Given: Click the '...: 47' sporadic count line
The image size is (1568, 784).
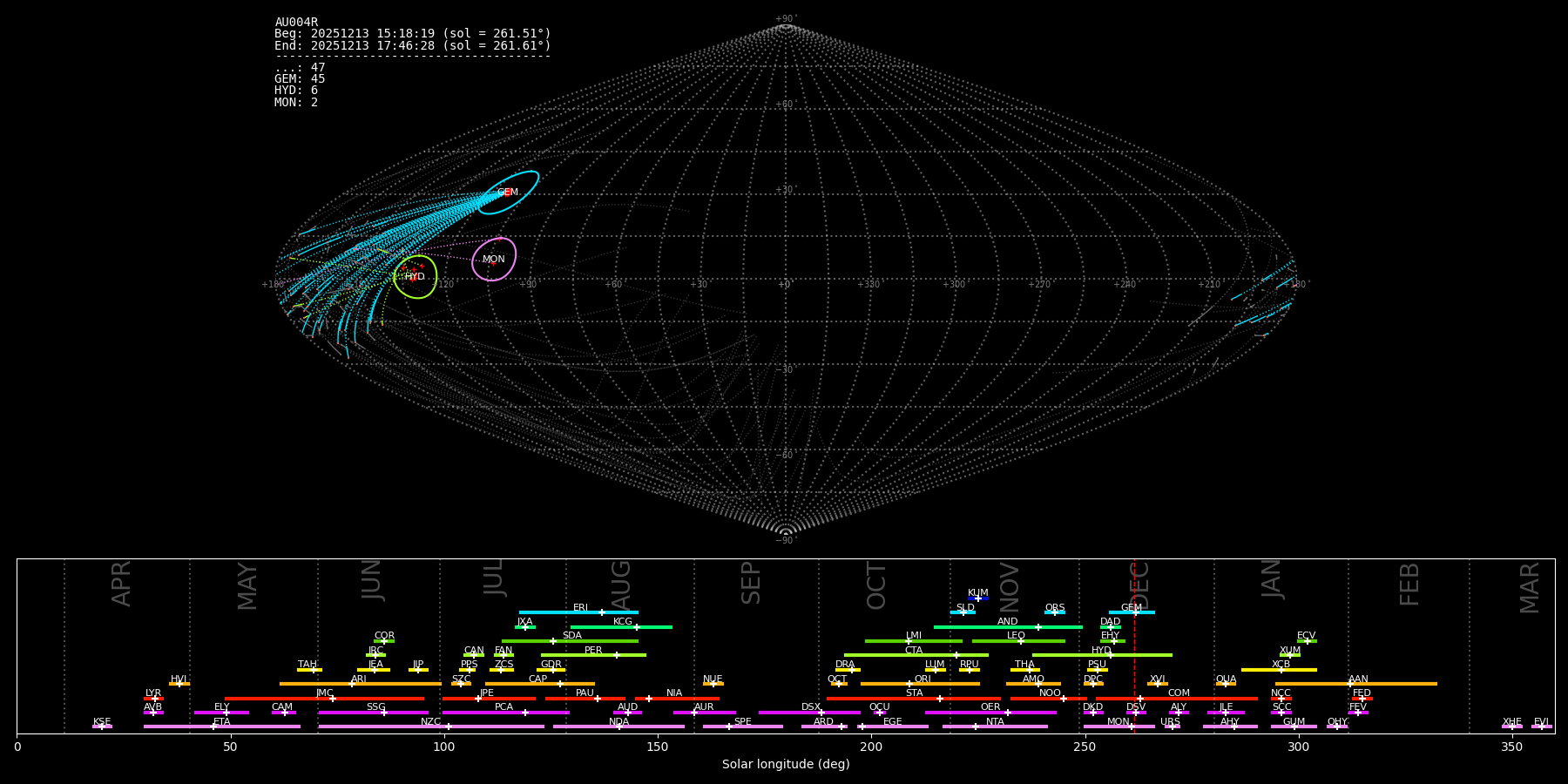Looking at the screenshot, I should [300, 68].
